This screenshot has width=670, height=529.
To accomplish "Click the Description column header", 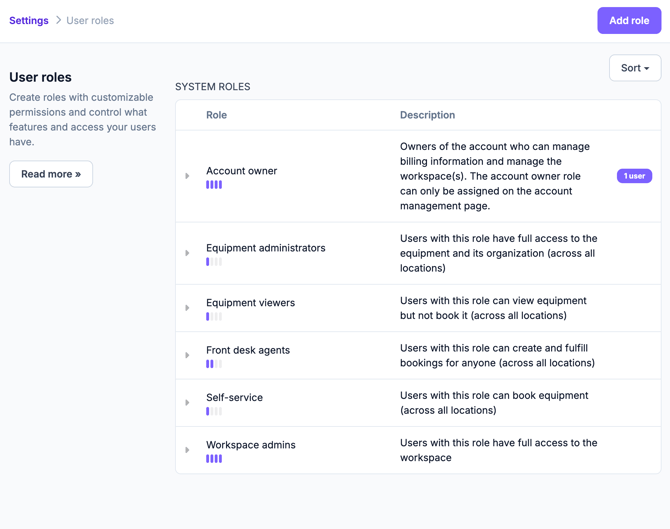I will 427,115.
